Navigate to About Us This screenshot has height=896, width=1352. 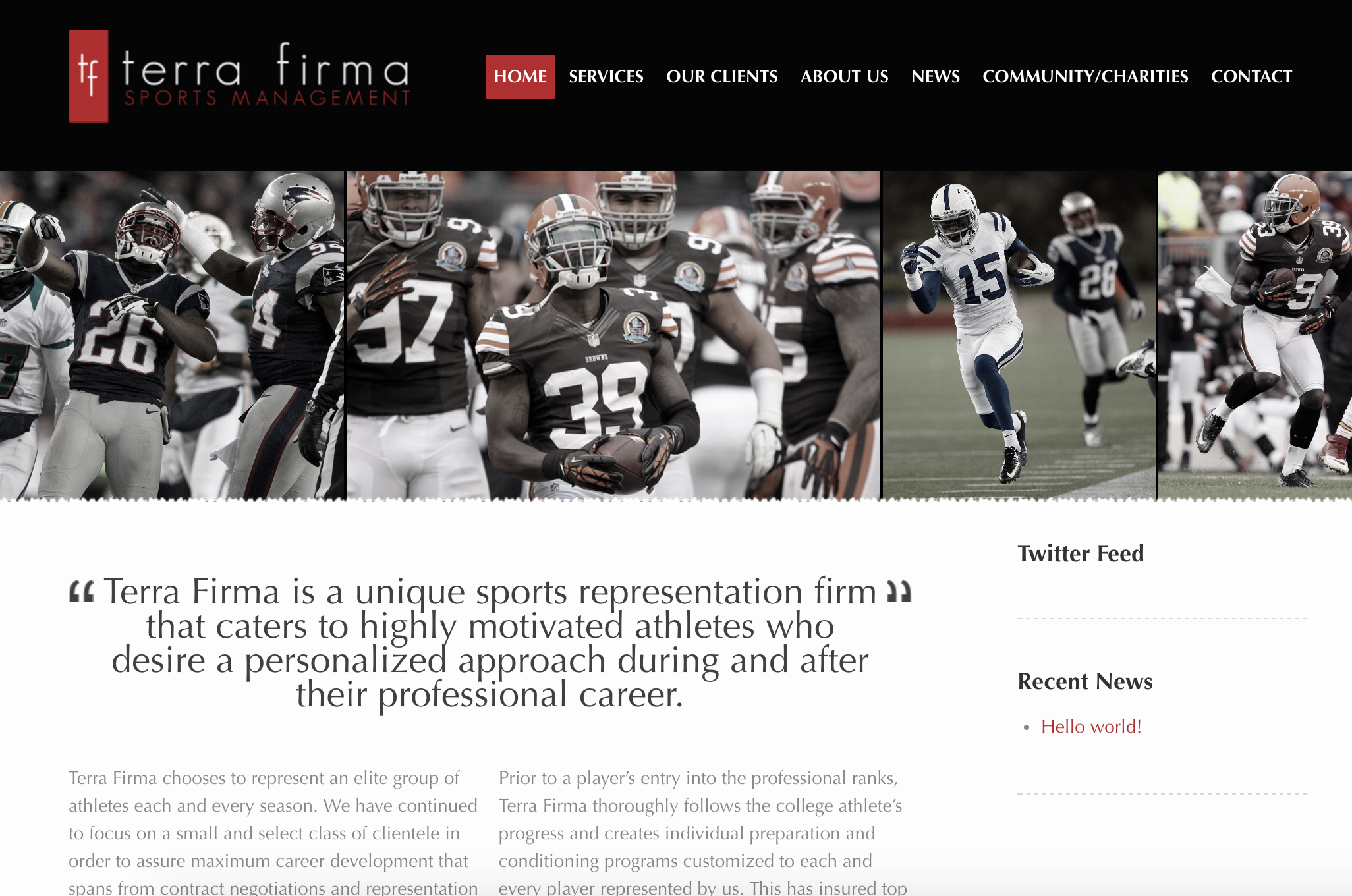[x=844, y=77]
